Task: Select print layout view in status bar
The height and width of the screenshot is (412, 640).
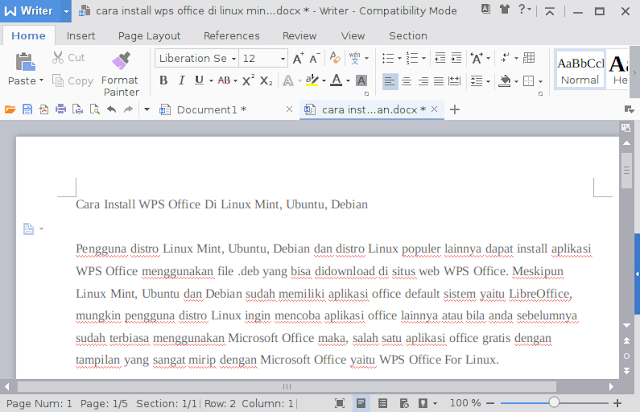Action: [361, 403]
